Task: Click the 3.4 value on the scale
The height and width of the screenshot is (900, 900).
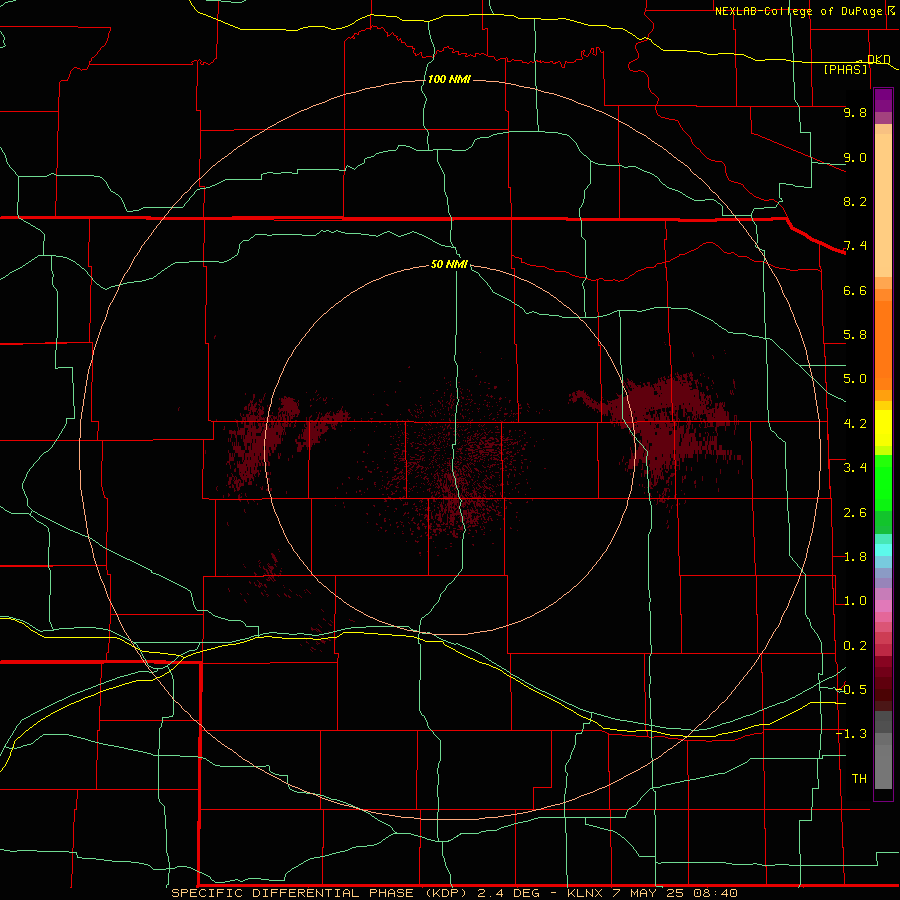Action: tap(855, 468)
